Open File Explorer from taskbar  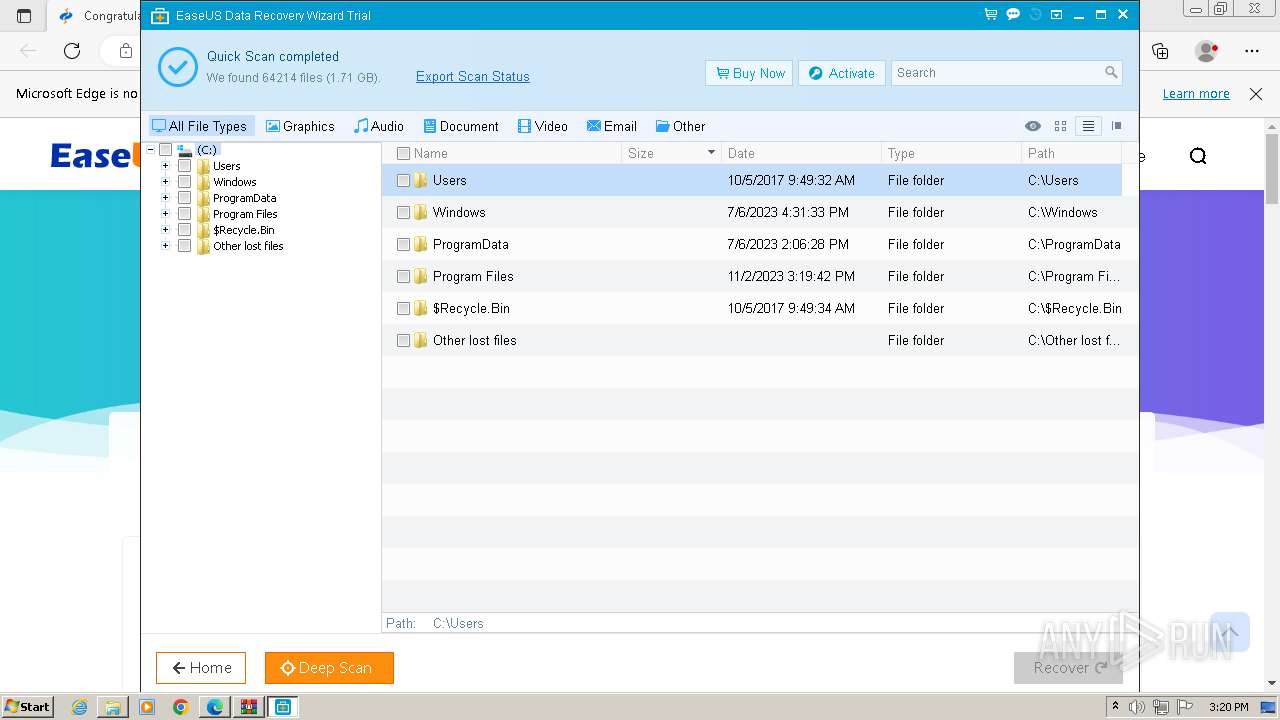tap(113, 707)
